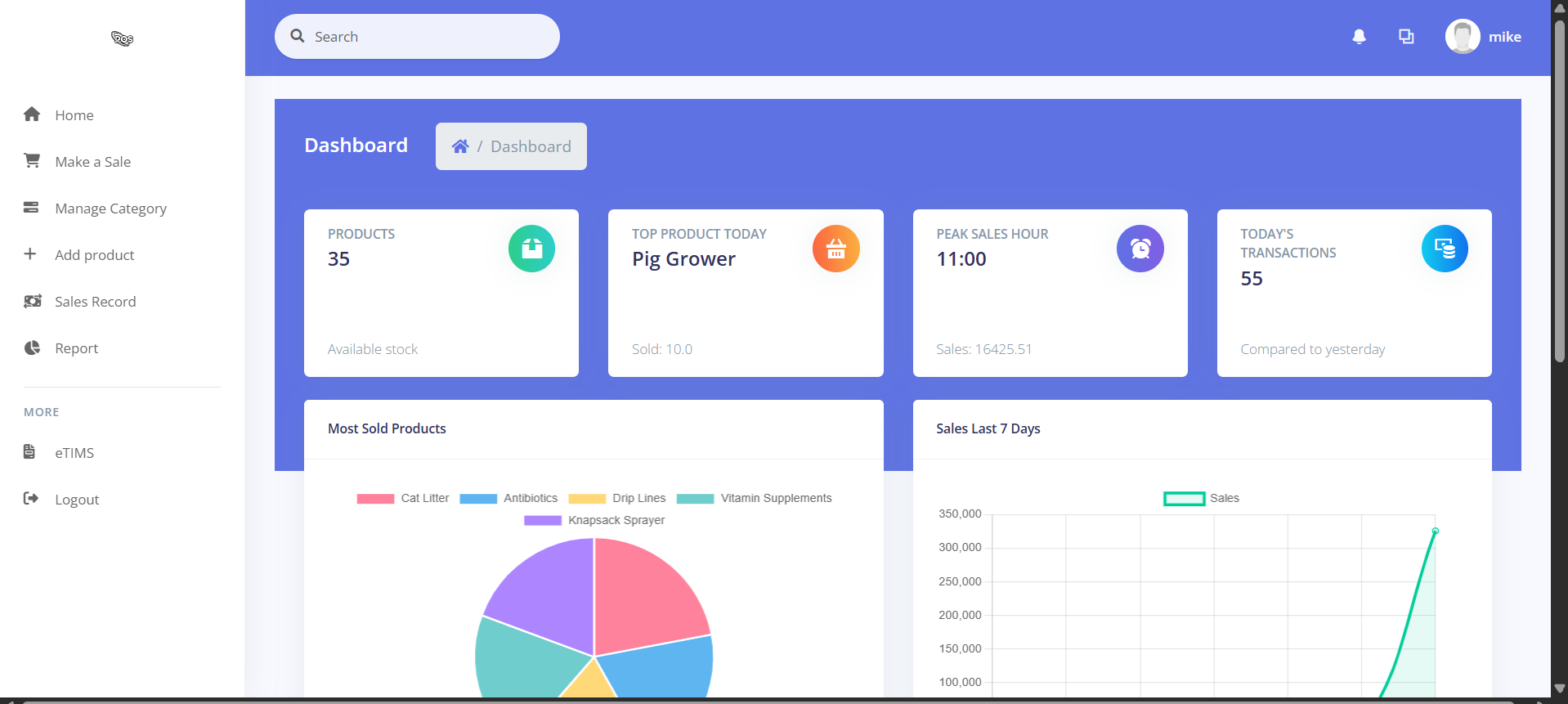The image size is (1568, 704).
Task: Toggle Drip Lines legend color swatch
Action: [587, 499]
